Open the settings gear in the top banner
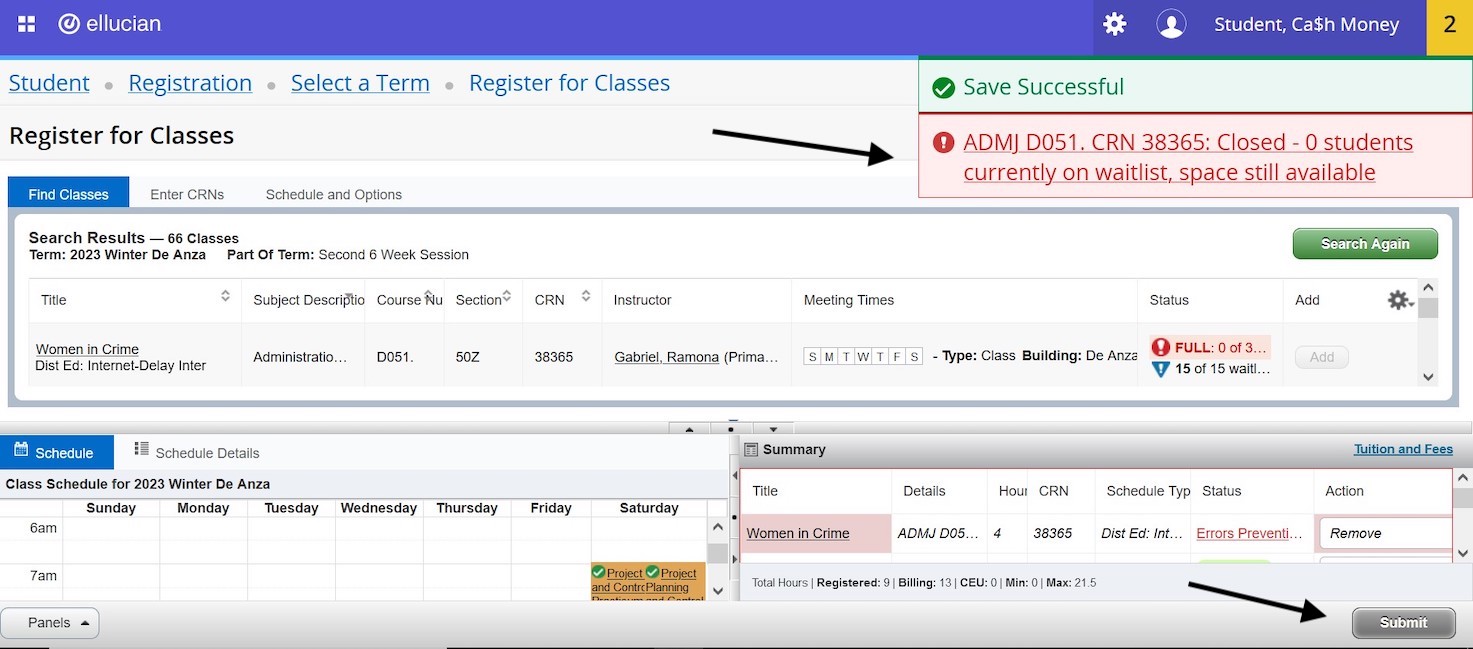The height and width of the screenshot is (649, 1473). click(x=1114, y=24)
